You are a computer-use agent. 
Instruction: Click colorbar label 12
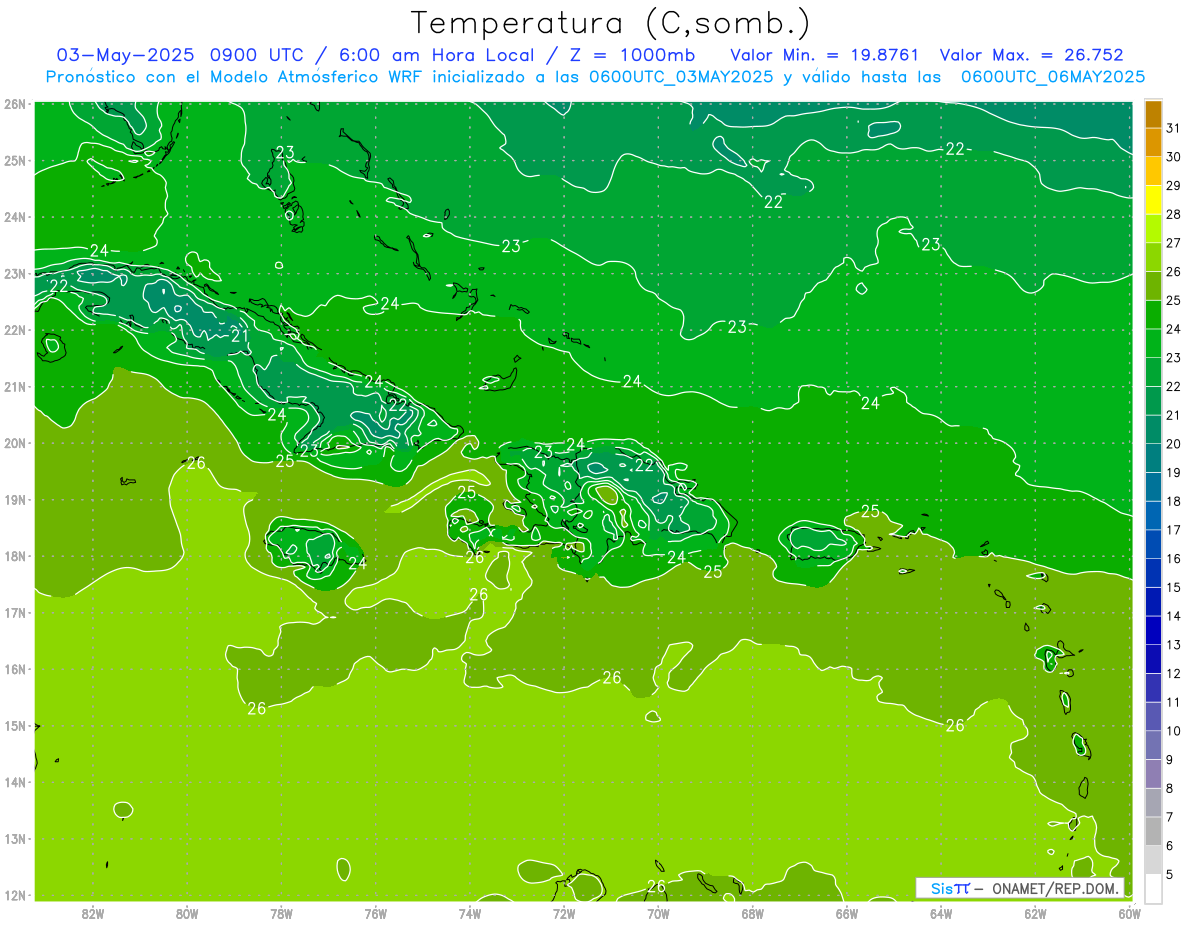(1173, 674)
